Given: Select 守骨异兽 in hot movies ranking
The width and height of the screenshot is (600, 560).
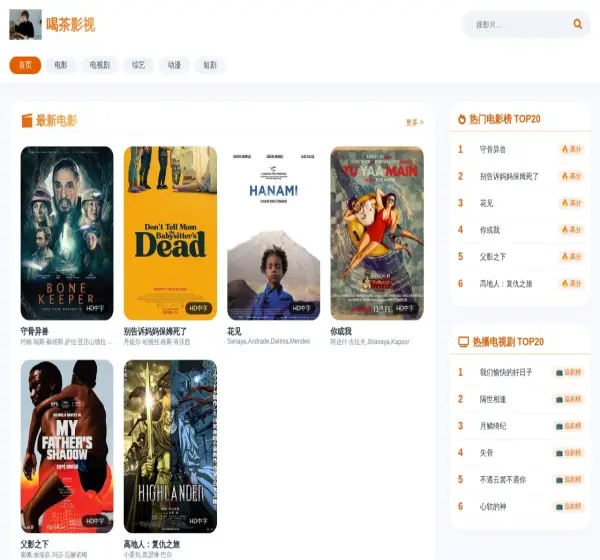Looking at the screenshot, I should 492,149.
